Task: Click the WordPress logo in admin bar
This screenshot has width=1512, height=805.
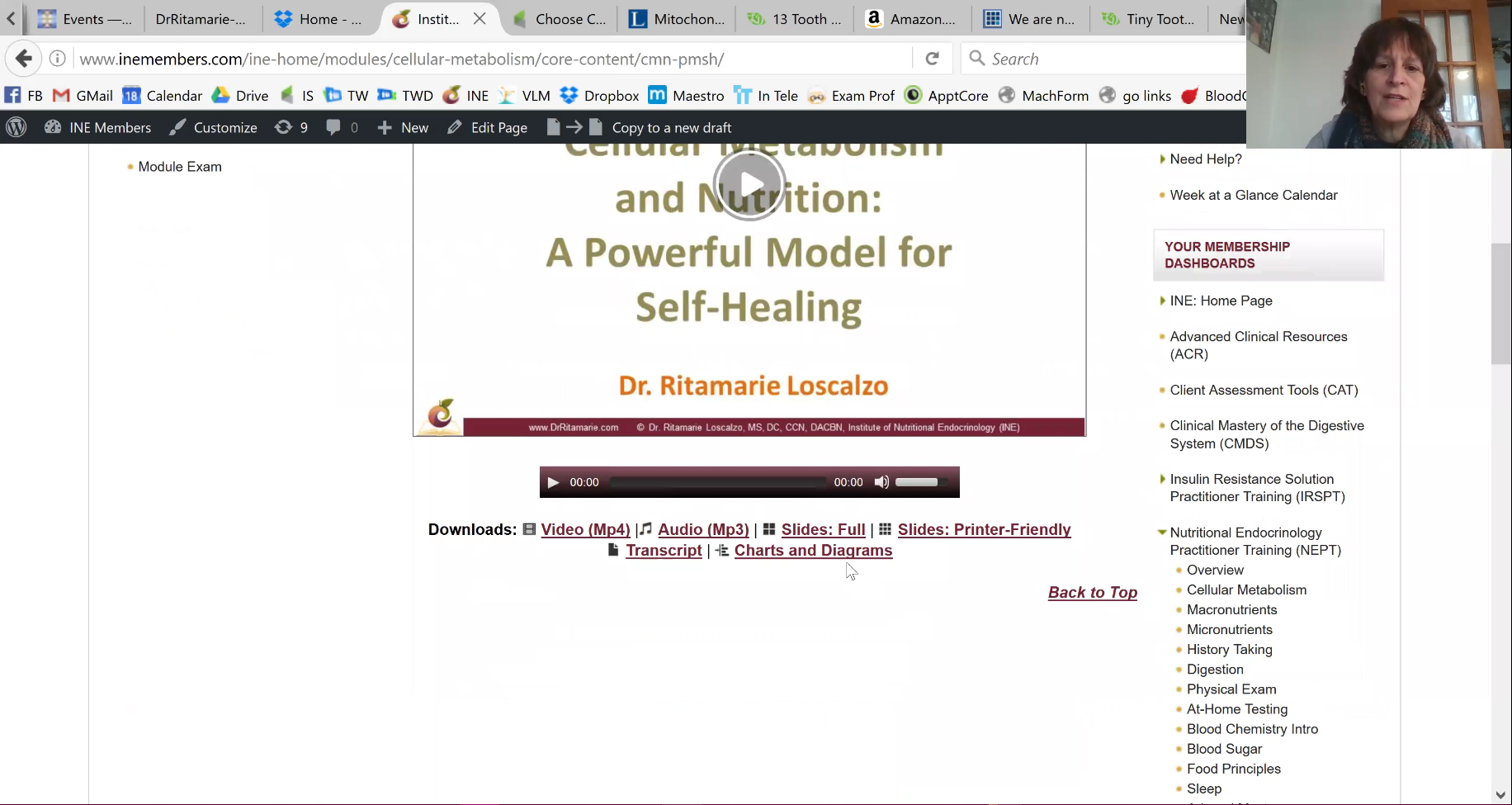Action: coord(17,127)
